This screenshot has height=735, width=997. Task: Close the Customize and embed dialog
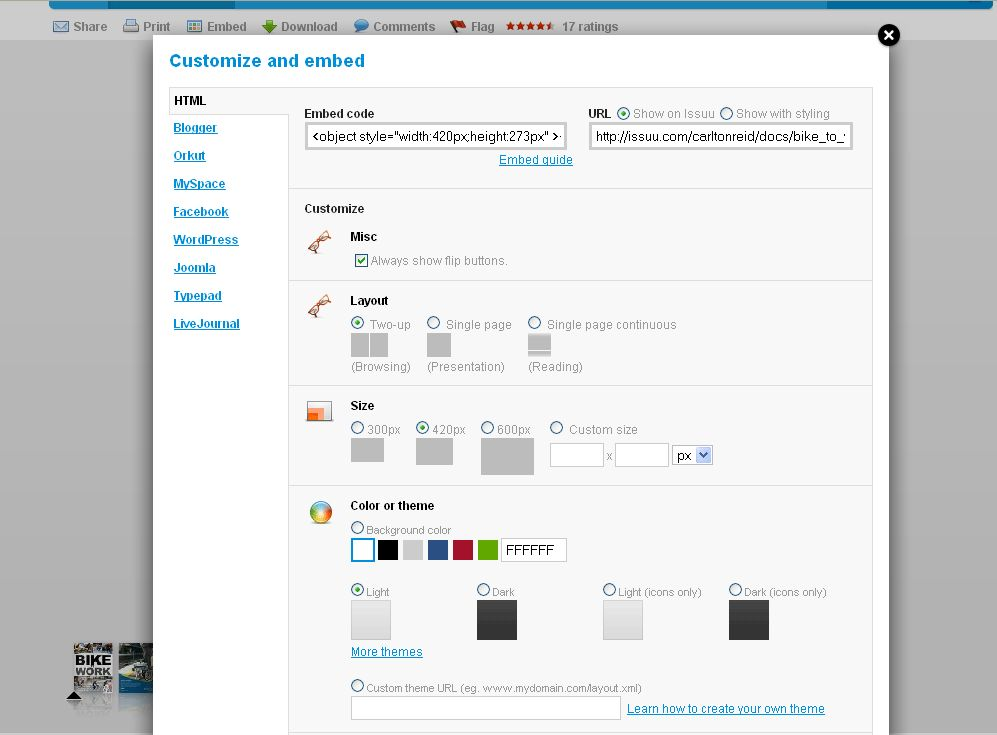click(888, 35)
